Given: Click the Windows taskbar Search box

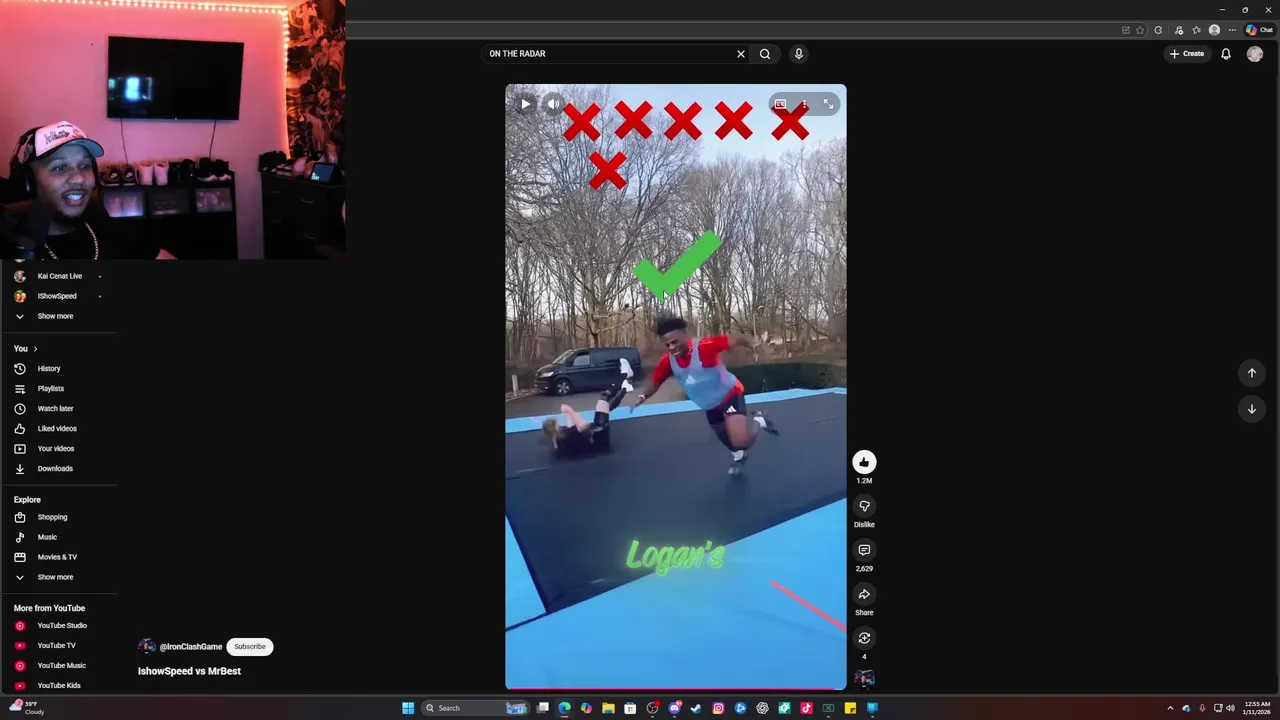Looking at the screenshot, I should point(474,708).
